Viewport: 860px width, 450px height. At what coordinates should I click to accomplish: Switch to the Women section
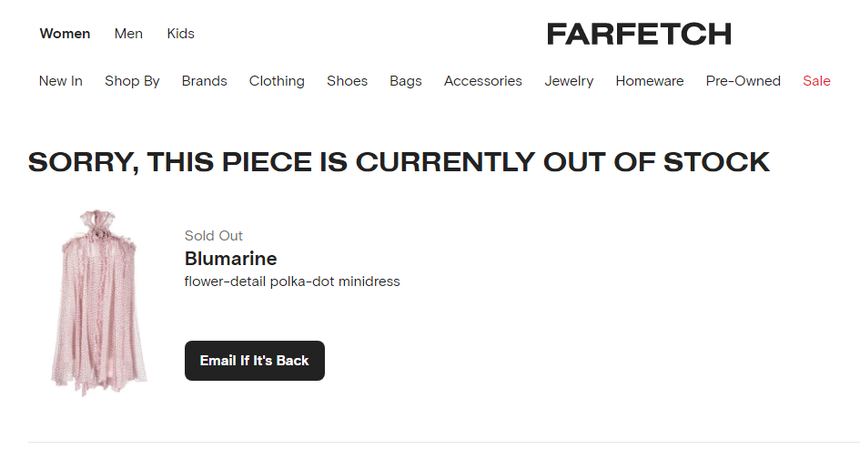(x=65, y=34)
